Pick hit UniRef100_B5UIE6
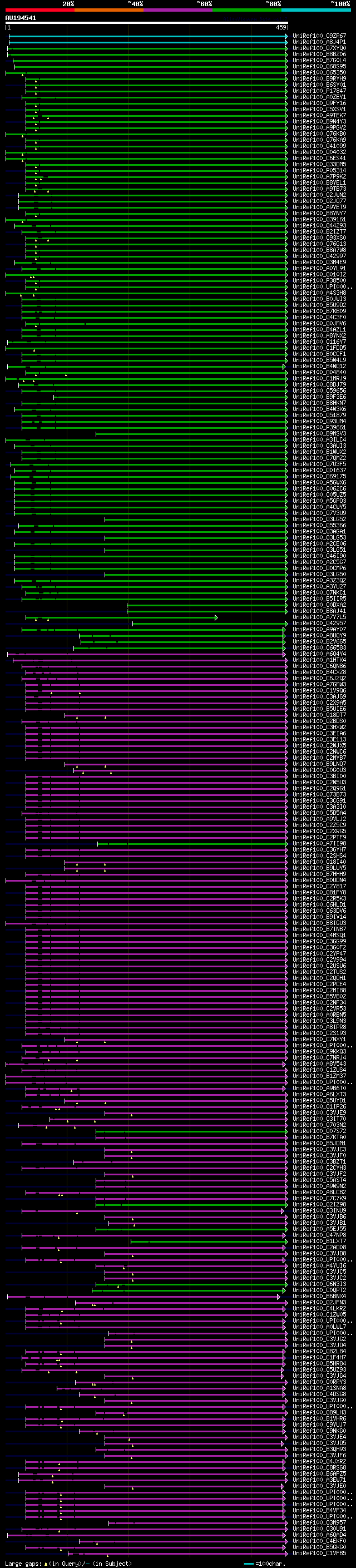Viewport: 356px width, 1568px height. coord(319,709)
